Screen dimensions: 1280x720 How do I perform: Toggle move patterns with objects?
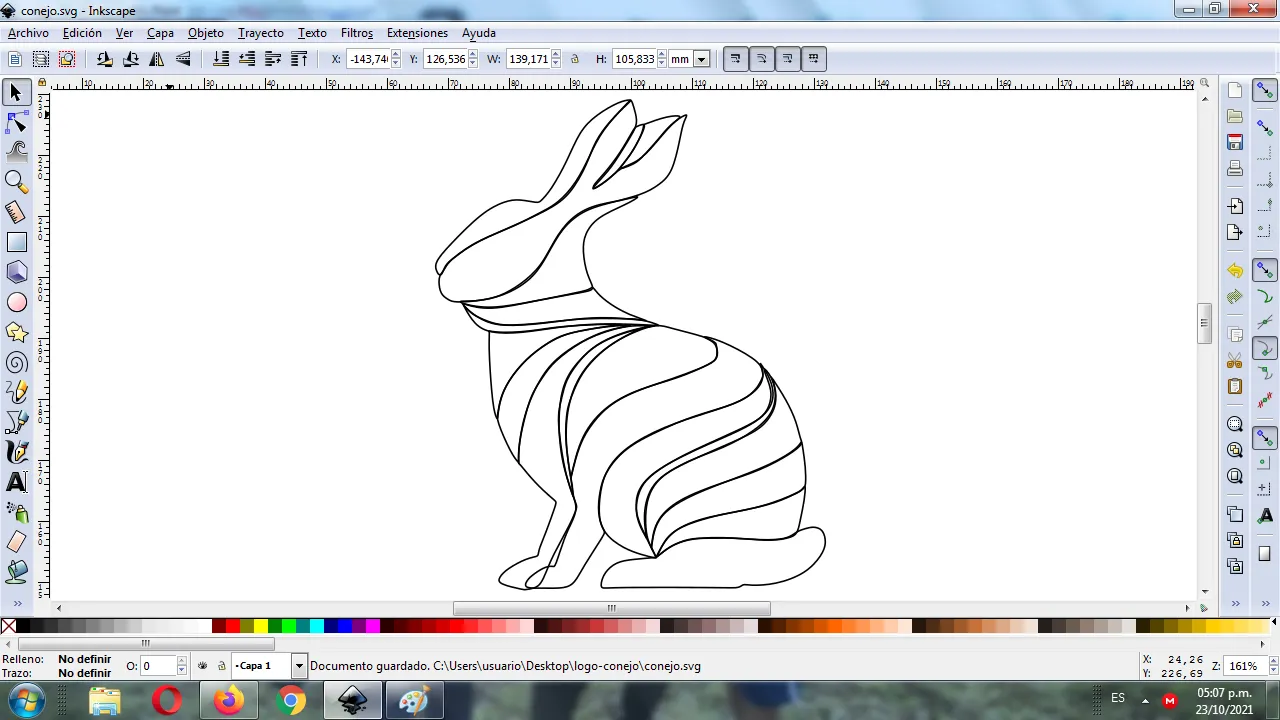(x=813, y=59)
